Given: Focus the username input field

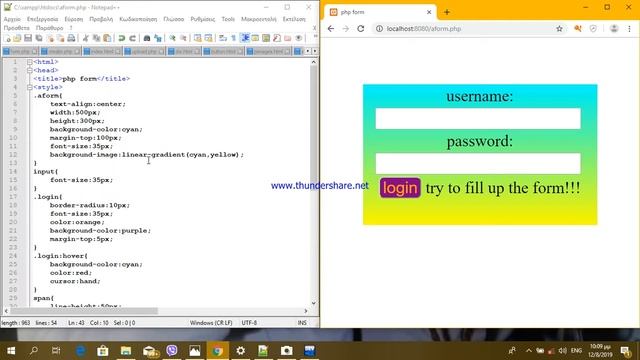Looking at the screenshot, I should pos(478,118).
